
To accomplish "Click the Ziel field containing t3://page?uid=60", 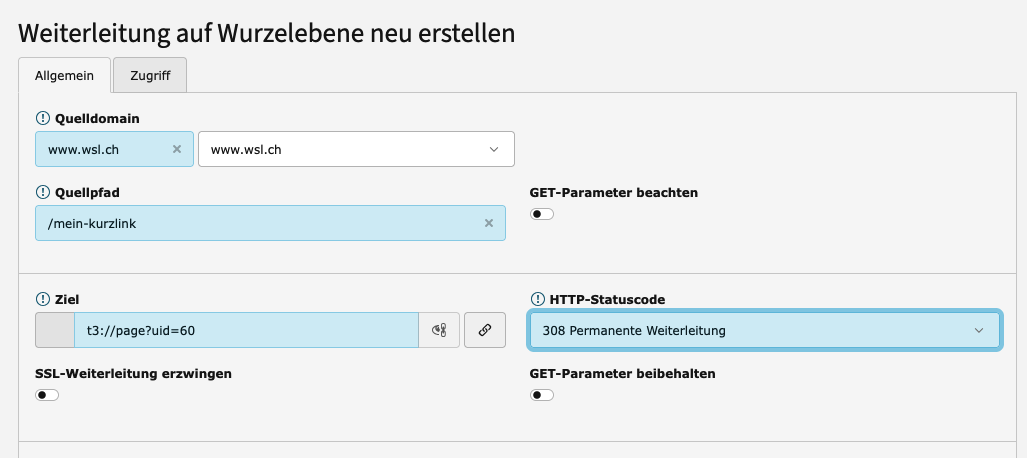I will point(245,330).
